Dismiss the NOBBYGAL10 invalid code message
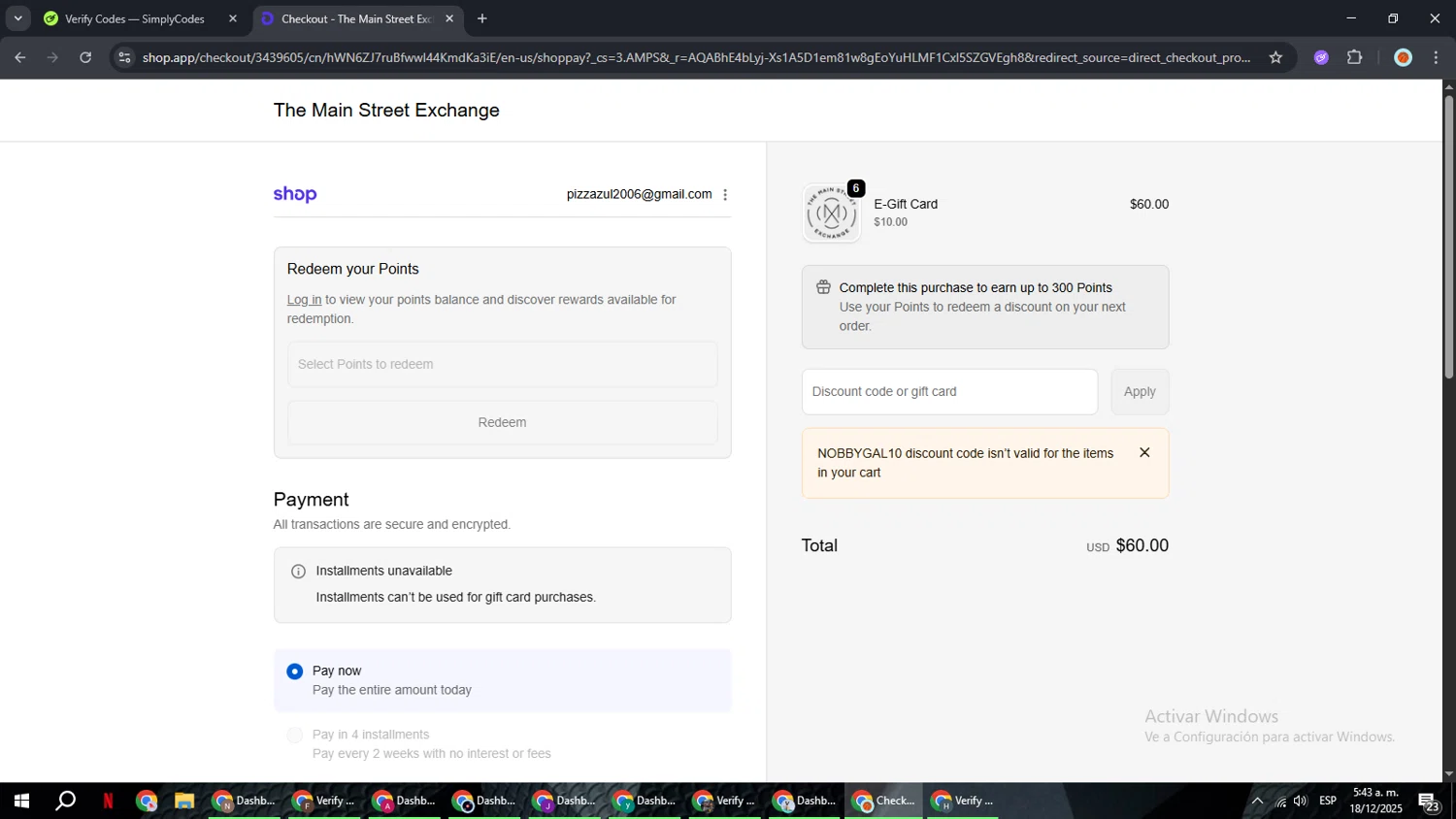Screen dimensions: 1456x819 pyautogui.click(x=1144, y=453)
